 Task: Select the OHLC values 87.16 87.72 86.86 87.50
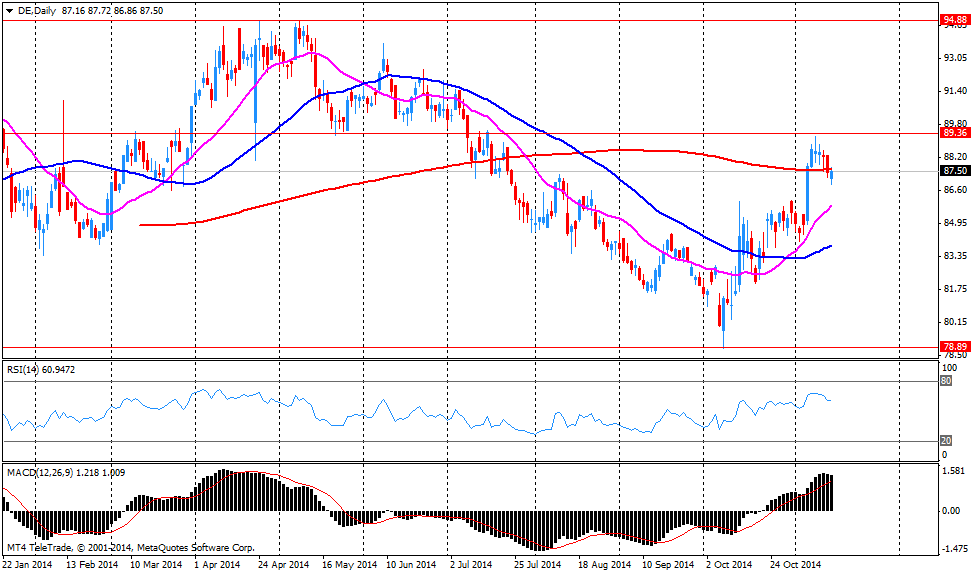[x=112, y=11]
